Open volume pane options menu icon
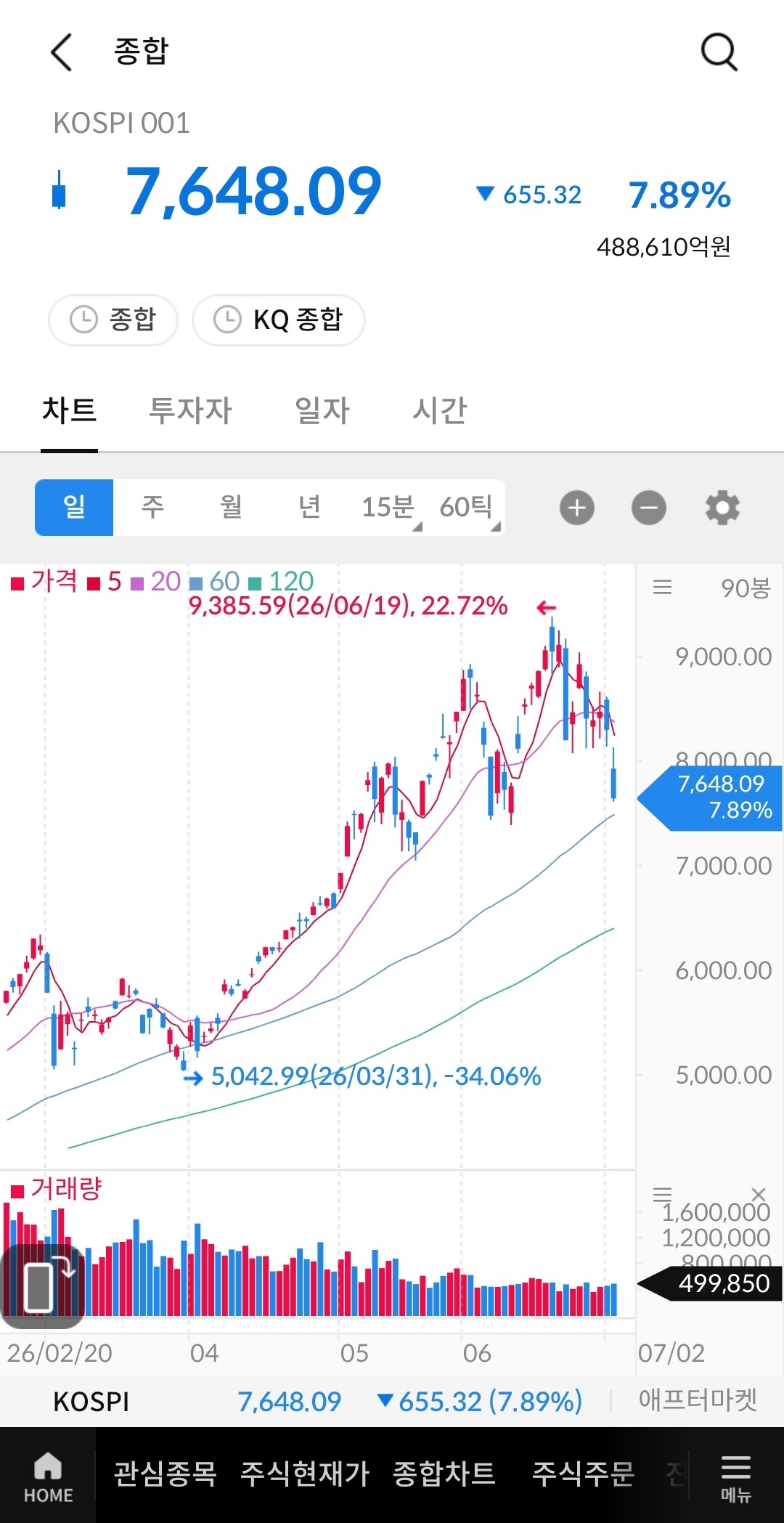This screenshot has width=784, height=1523. (x=662, y=1193)
